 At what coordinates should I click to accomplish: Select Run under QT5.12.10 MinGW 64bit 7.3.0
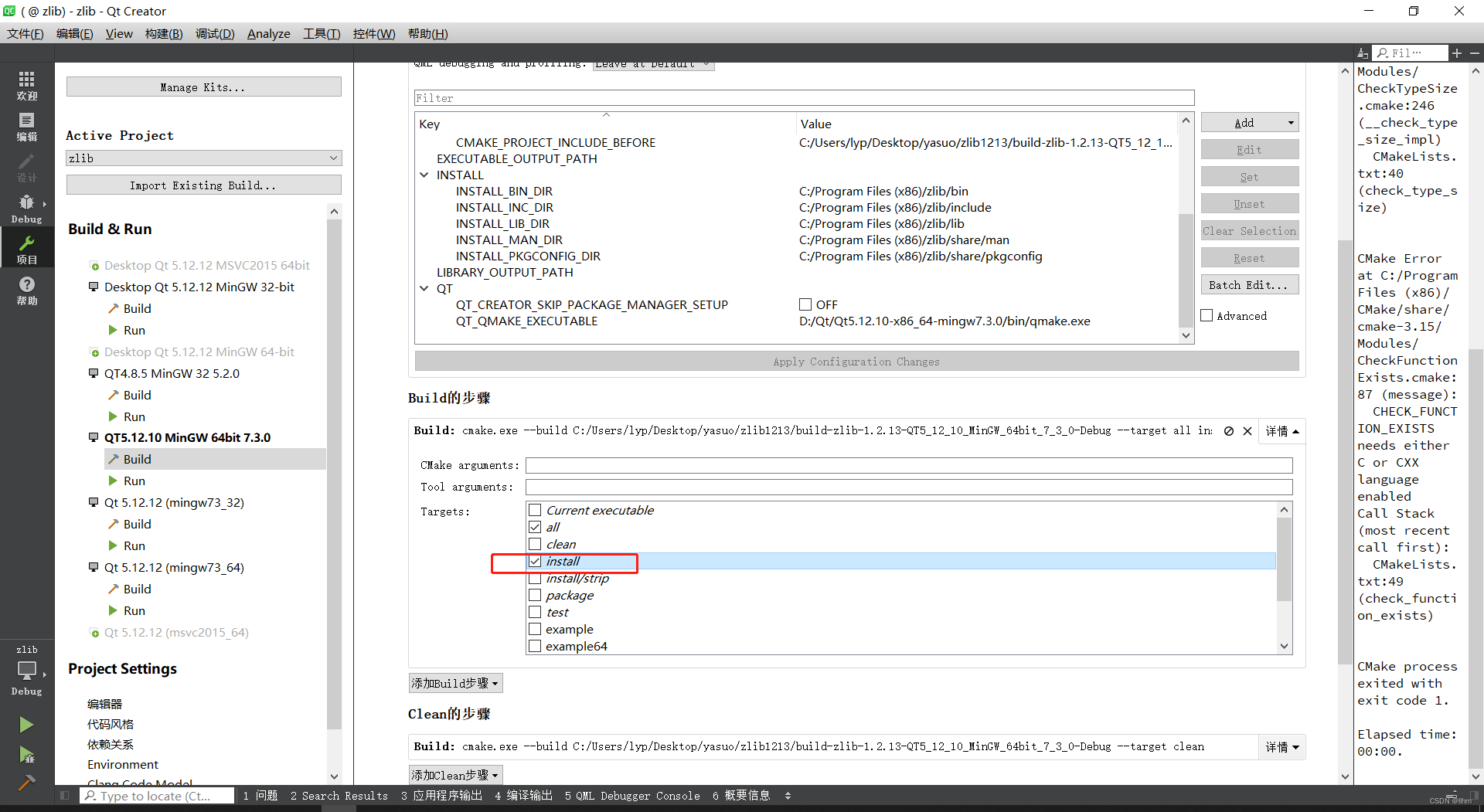click(x=134, y=481)
